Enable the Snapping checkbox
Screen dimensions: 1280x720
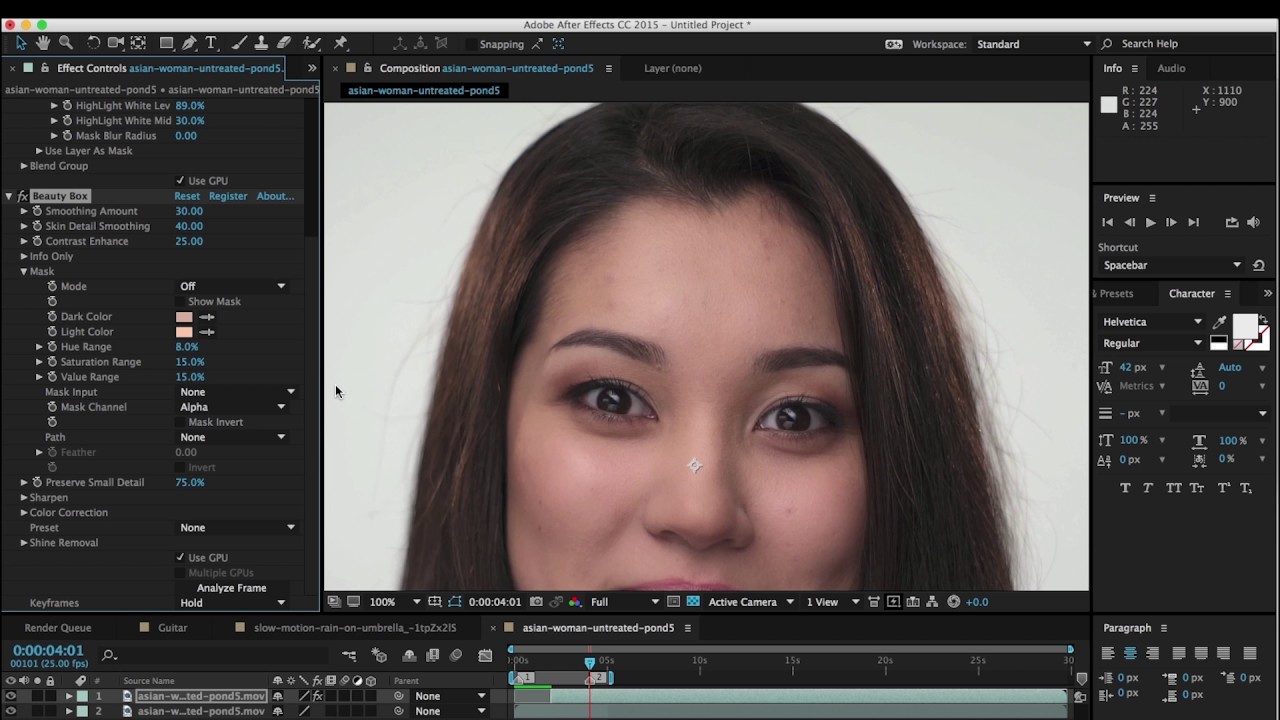[x=470, y=44]
